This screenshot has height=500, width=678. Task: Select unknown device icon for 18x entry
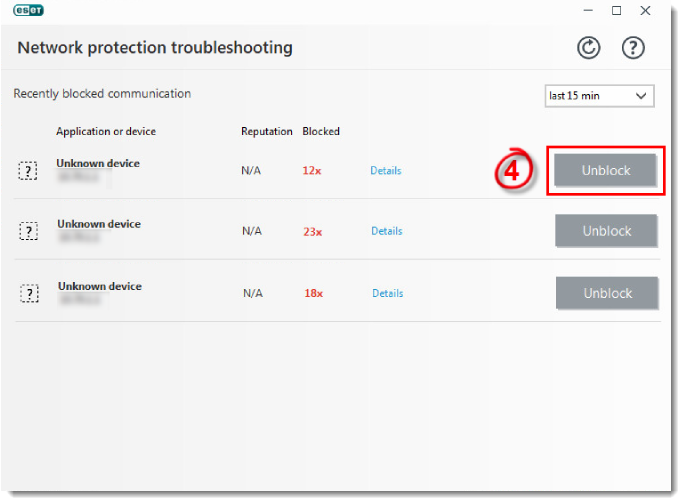click(x=29, y=293)
